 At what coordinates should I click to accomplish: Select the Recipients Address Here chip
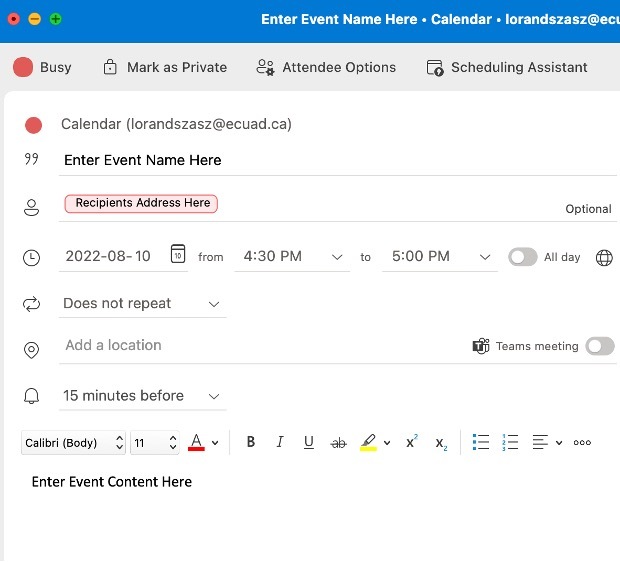coord(141,203)
